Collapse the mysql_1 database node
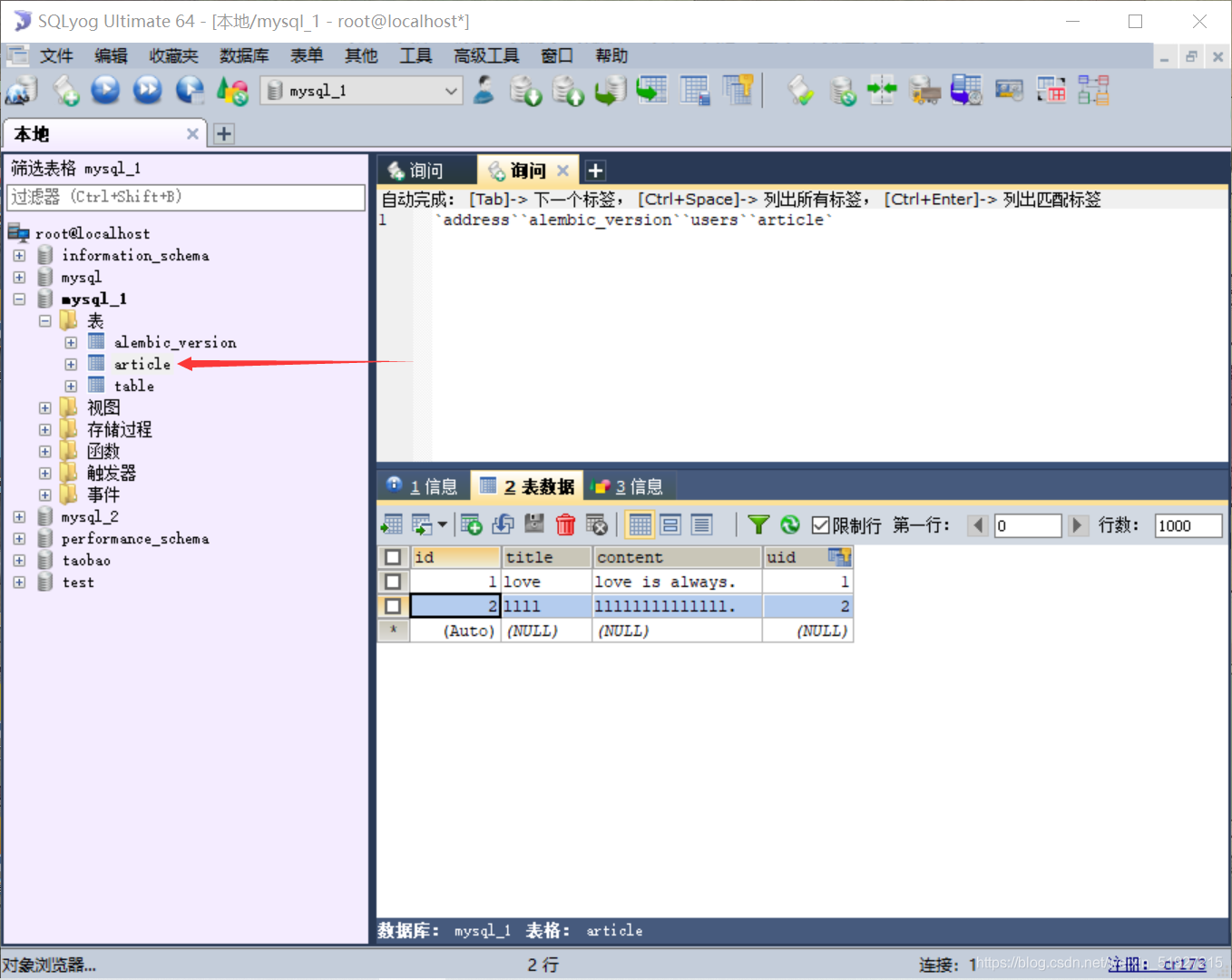The image size is (1232, 980). [x=19, y=299]
